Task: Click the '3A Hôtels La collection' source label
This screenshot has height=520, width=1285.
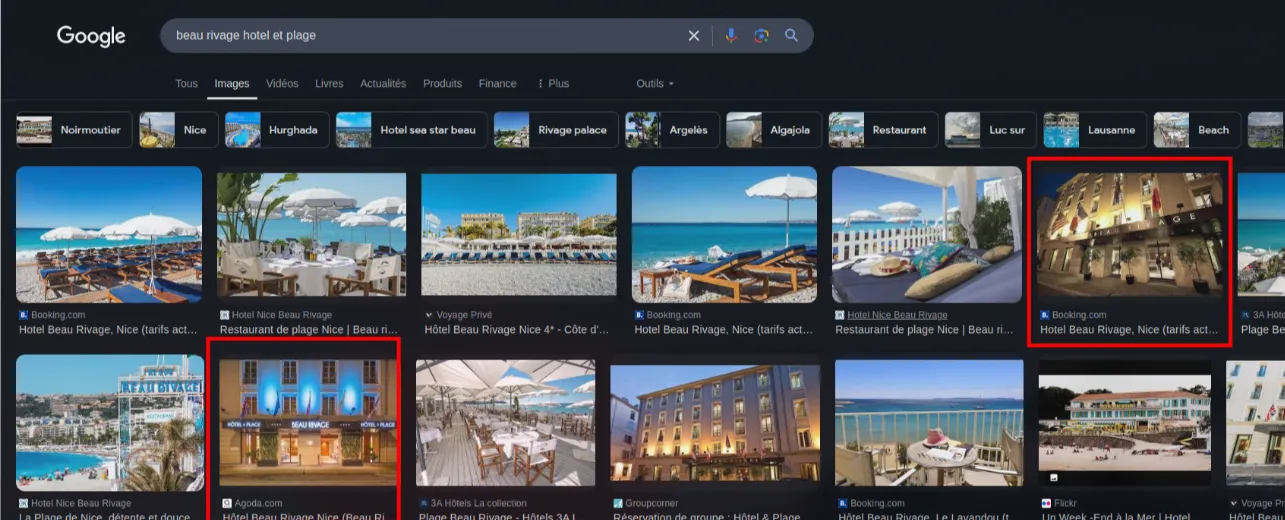Action: click(x=478, y=503)
